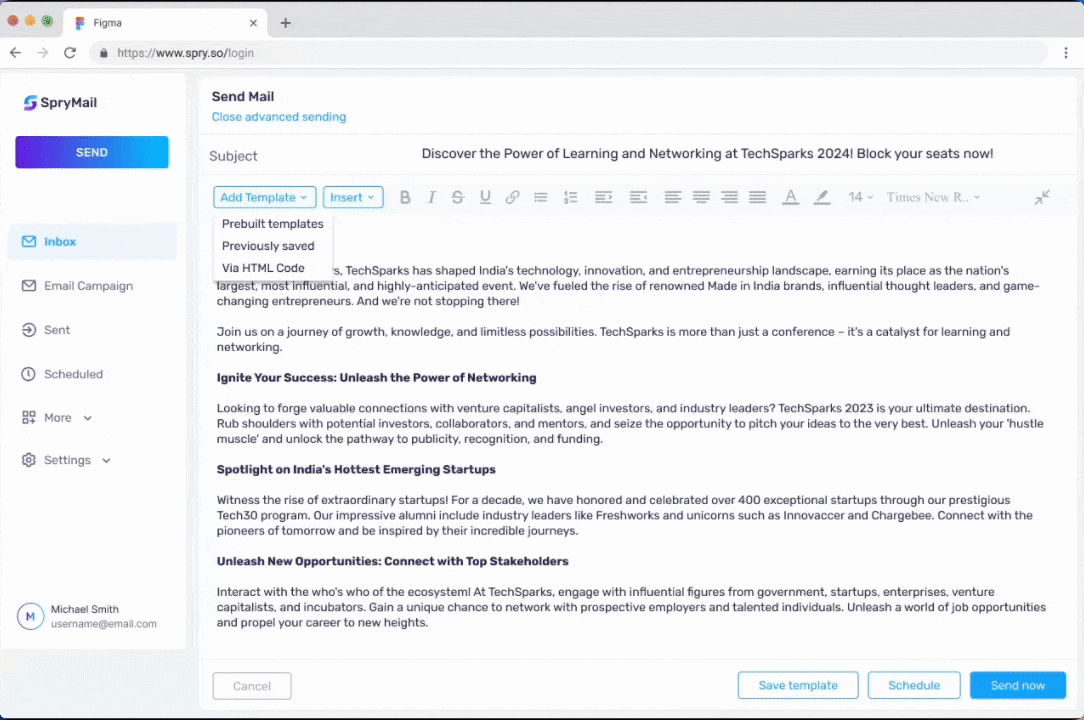Center align the text
This screenshot has width=1084, height=720.
click(x=701, y=197)
